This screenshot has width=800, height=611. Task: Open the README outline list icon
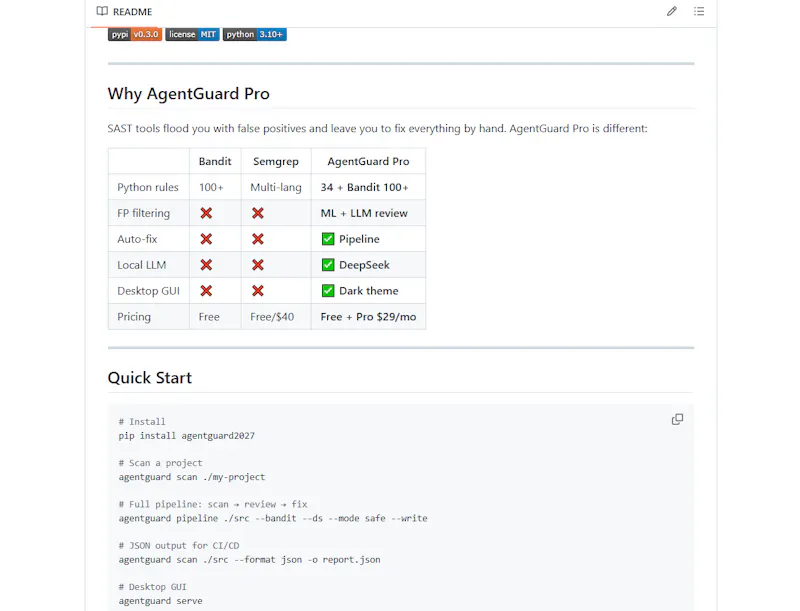click(699, 11)
